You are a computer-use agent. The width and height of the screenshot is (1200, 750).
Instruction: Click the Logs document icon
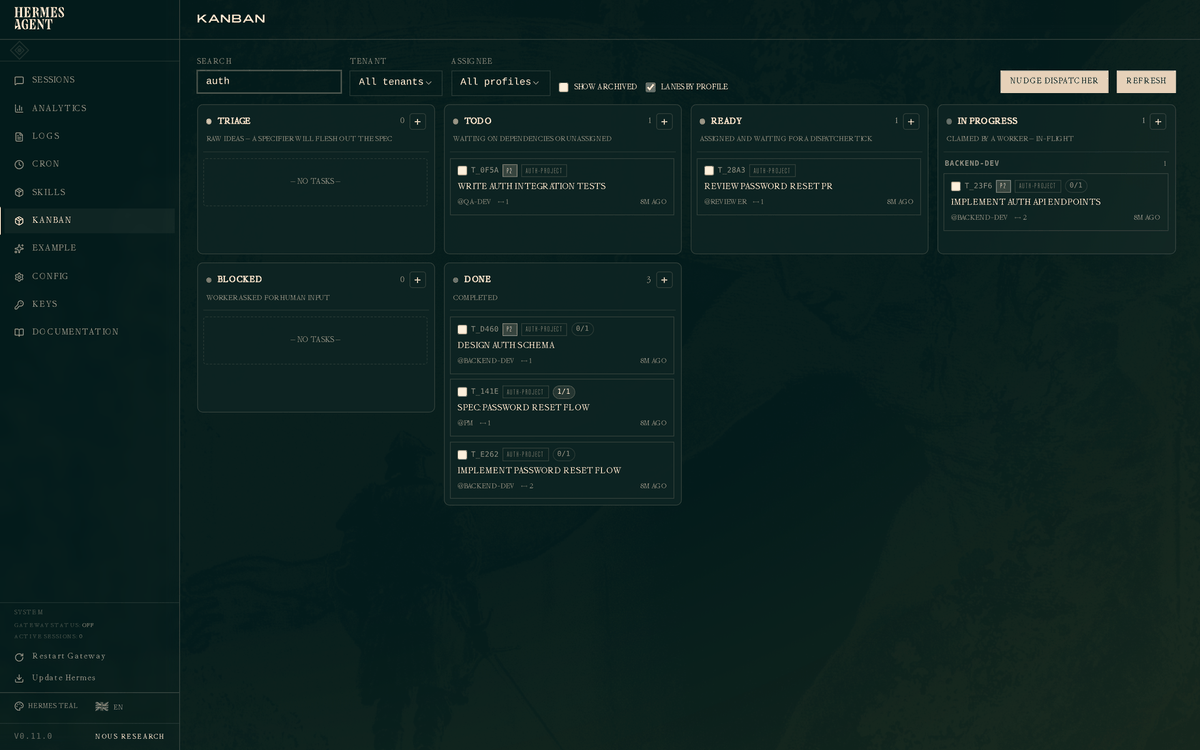click(19, 136)
